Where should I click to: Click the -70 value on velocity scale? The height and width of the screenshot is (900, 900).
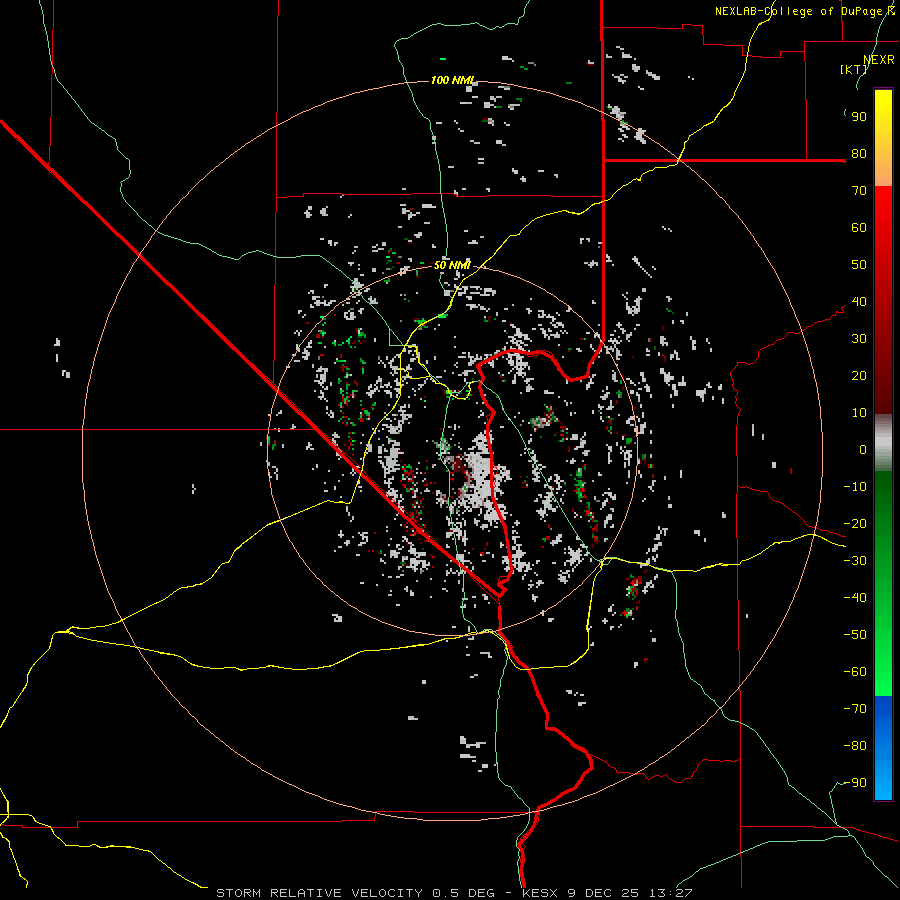click(x=855, y=709)
